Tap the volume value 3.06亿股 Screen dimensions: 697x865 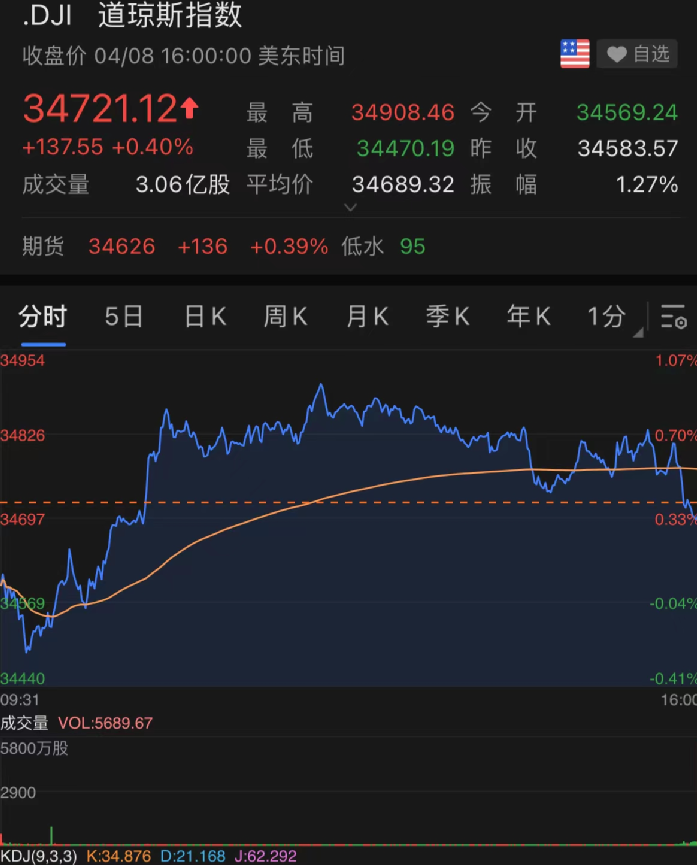pos(183,185)
